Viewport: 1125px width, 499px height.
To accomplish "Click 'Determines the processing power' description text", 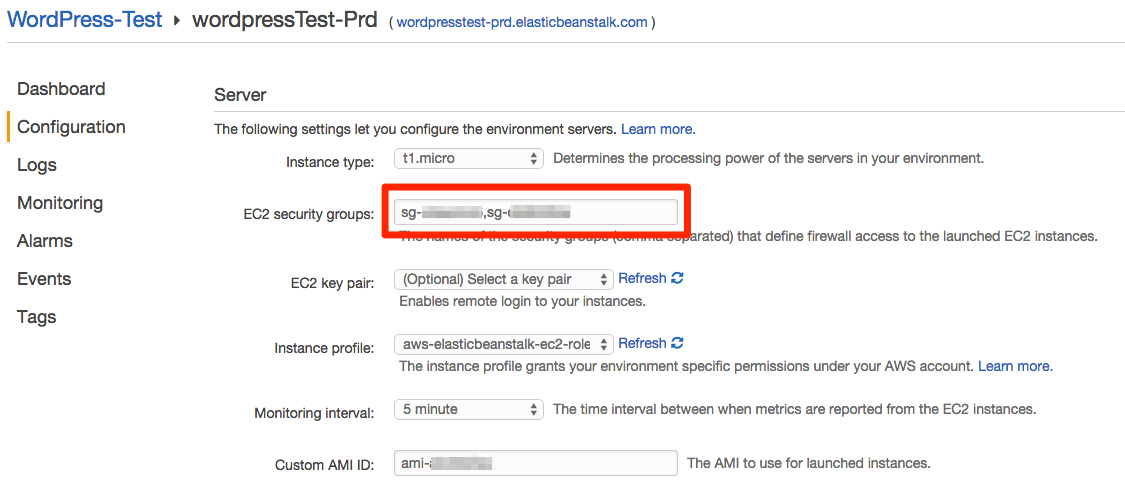I will pos(768,158).
